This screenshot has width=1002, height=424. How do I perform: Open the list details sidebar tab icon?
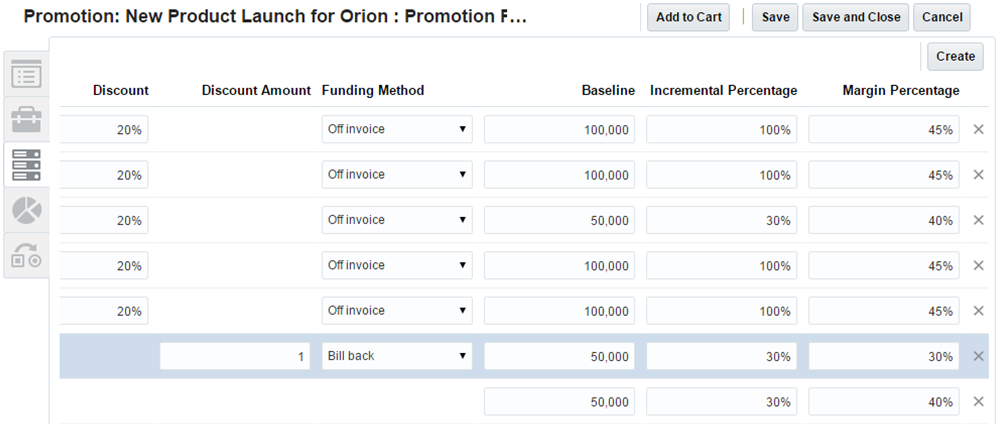point(26,74)
